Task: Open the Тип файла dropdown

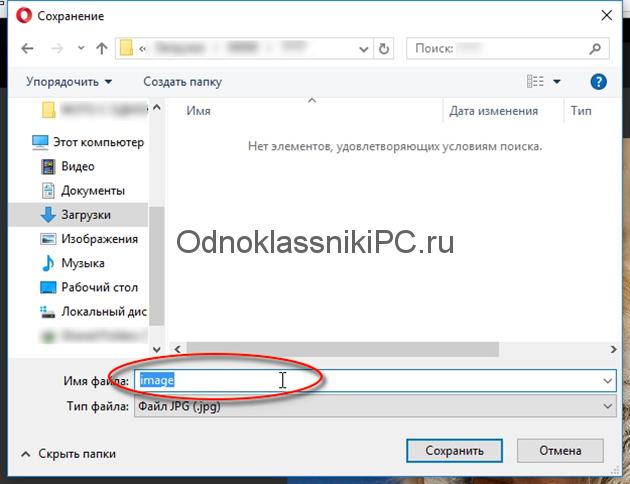Action: [375, 406]
